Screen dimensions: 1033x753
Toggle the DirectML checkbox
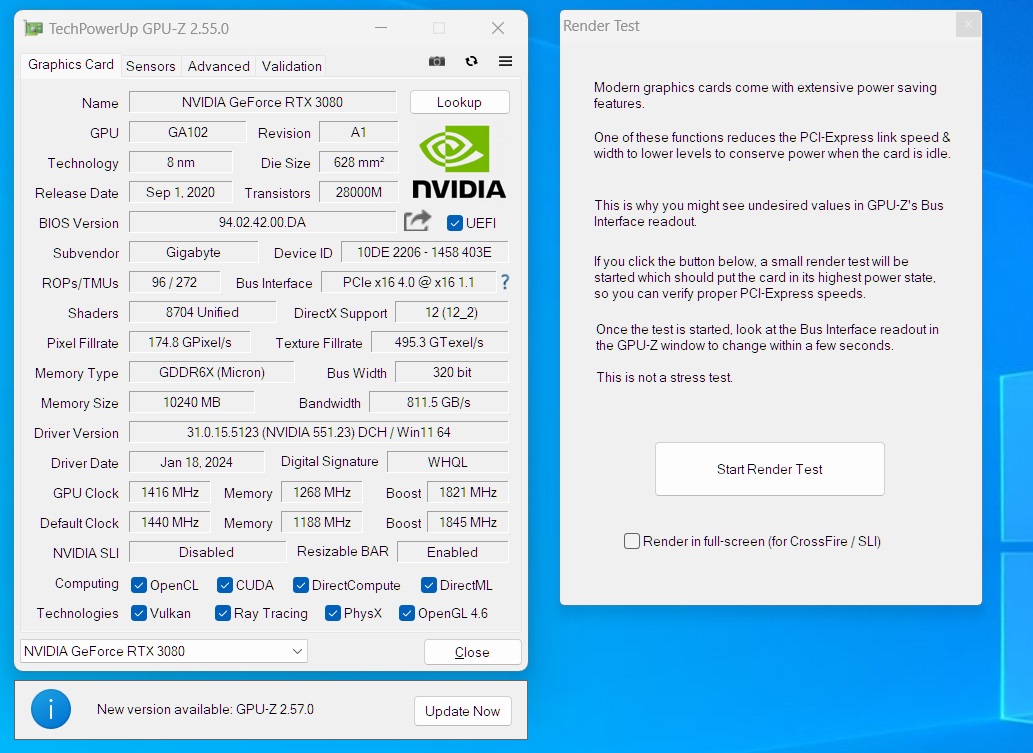(429, 585)
